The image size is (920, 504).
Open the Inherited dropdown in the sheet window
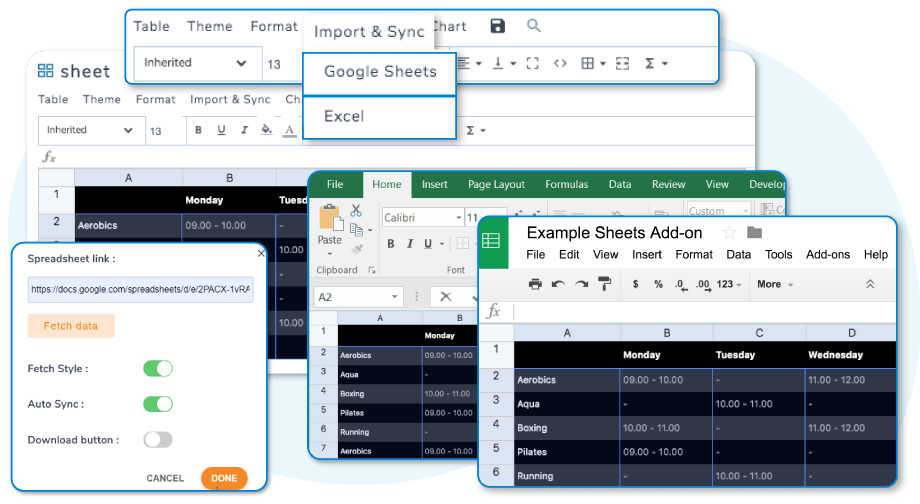pos(92,130)
